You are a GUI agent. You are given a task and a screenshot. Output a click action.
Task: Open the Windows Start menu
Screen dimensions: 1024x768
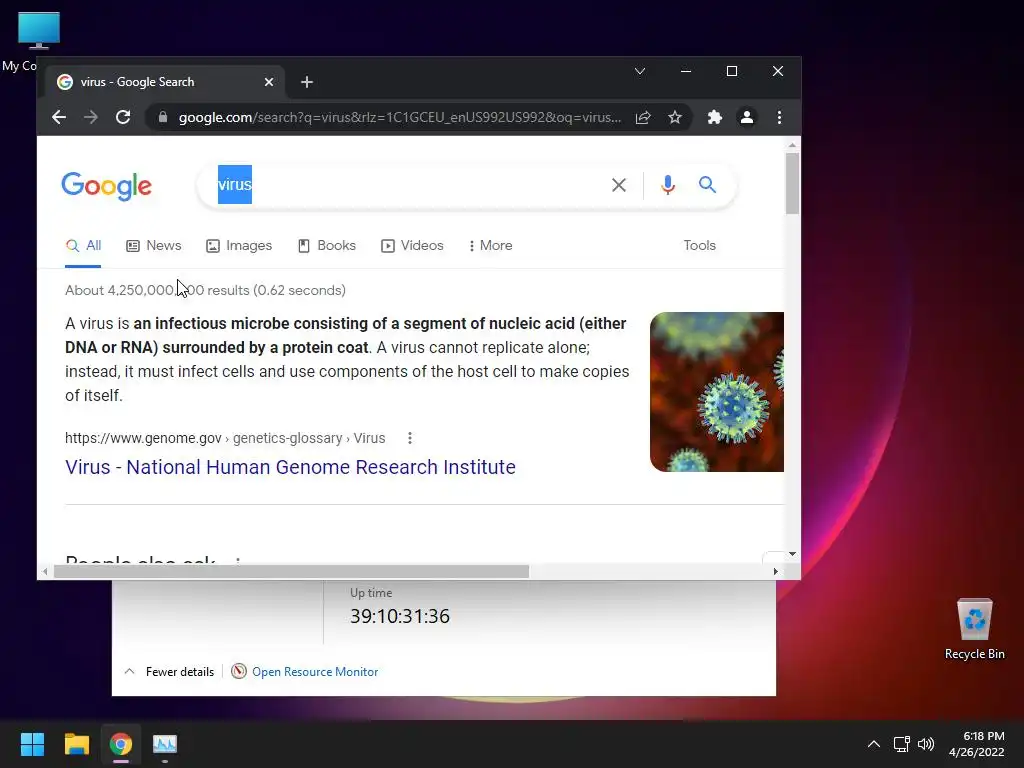tap(32, 744)
